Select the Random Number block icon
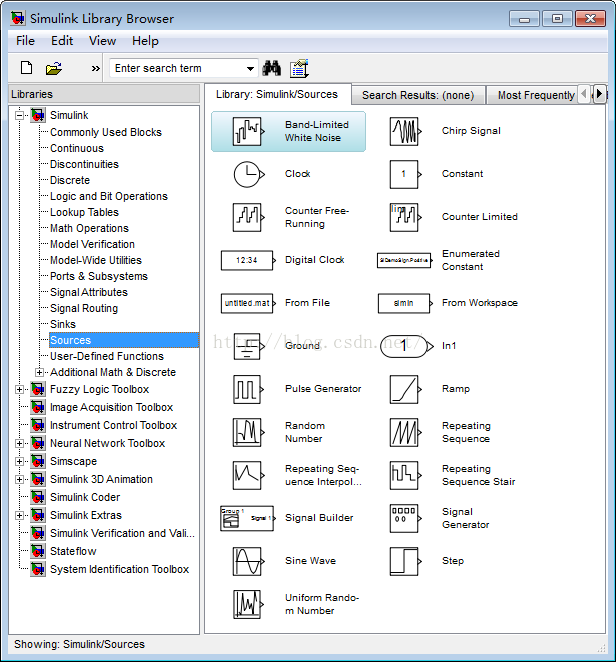This screenshot has width=616, height=662. (x=249, y=432)
